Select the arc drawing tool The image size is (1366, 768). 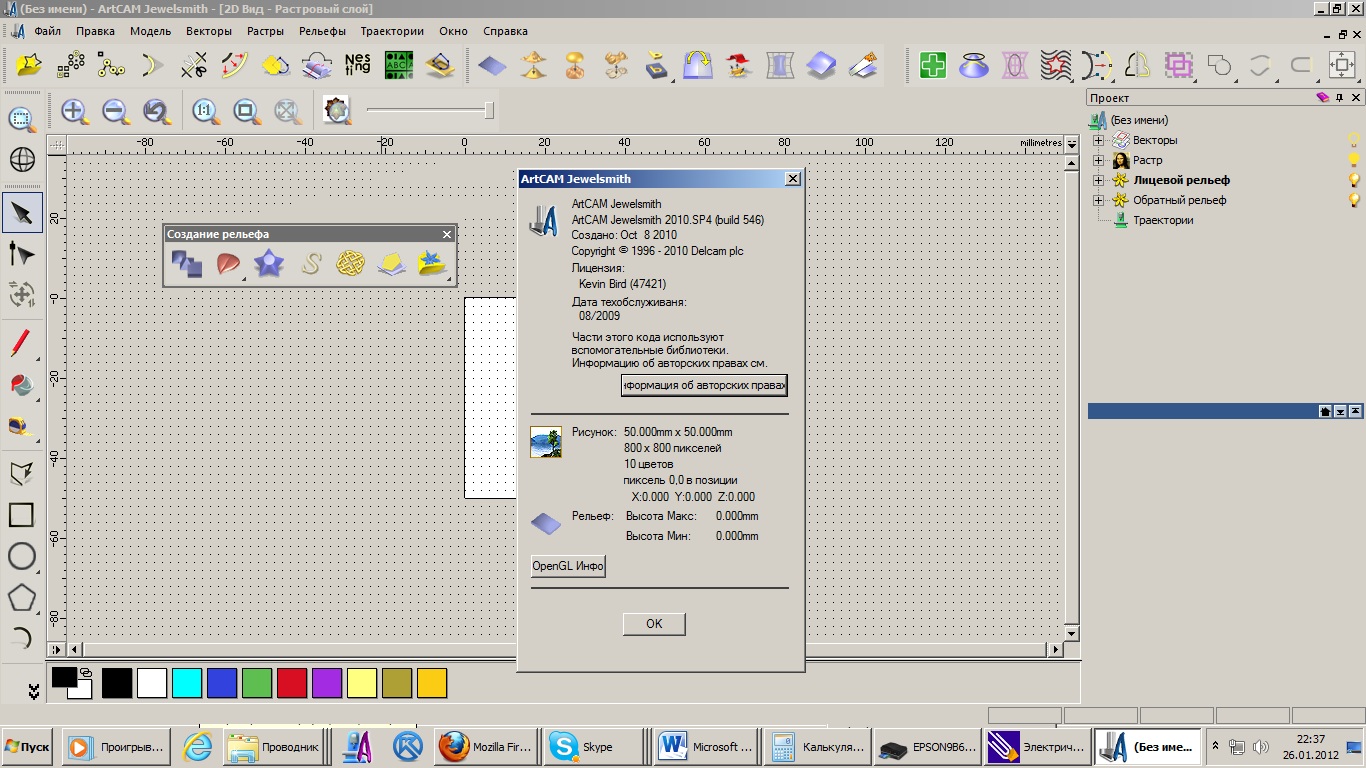22,638
